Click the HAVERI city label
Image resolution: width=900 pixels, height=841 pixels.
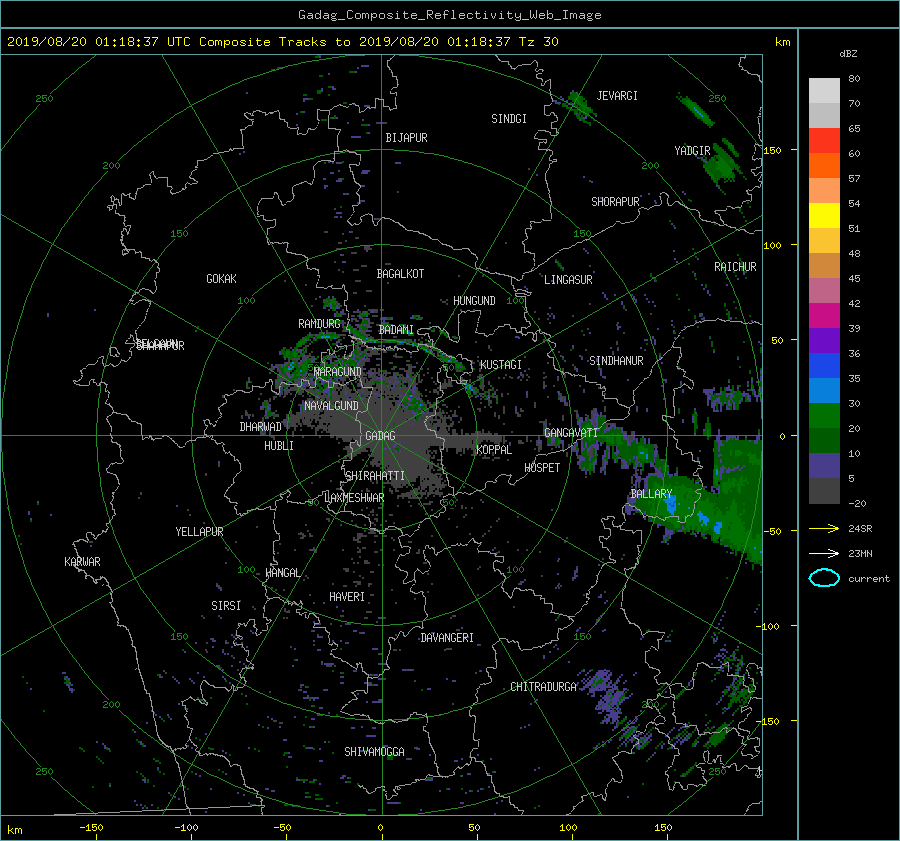pyautogui.click(x=347, y=597)
